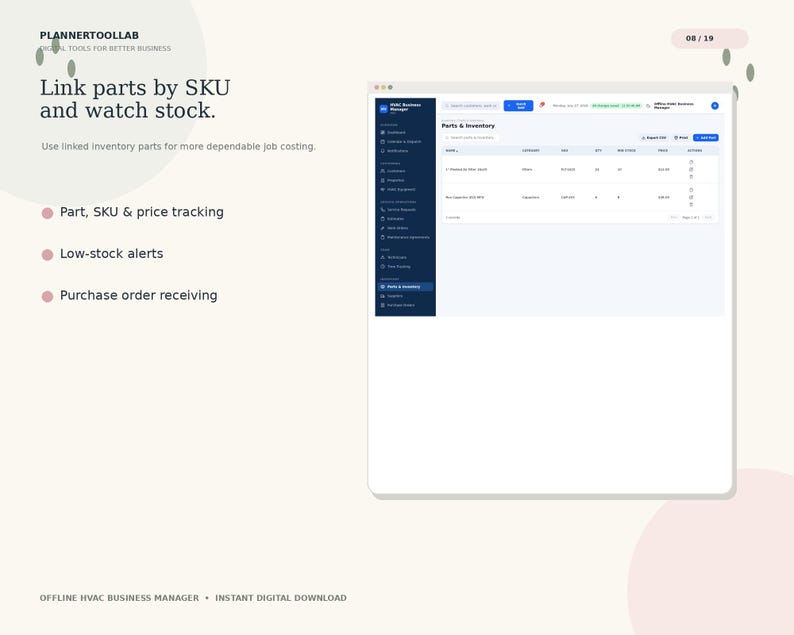Sort by the Price column header
The height and width of the screenshot is (635, 794).
[663, 151]
